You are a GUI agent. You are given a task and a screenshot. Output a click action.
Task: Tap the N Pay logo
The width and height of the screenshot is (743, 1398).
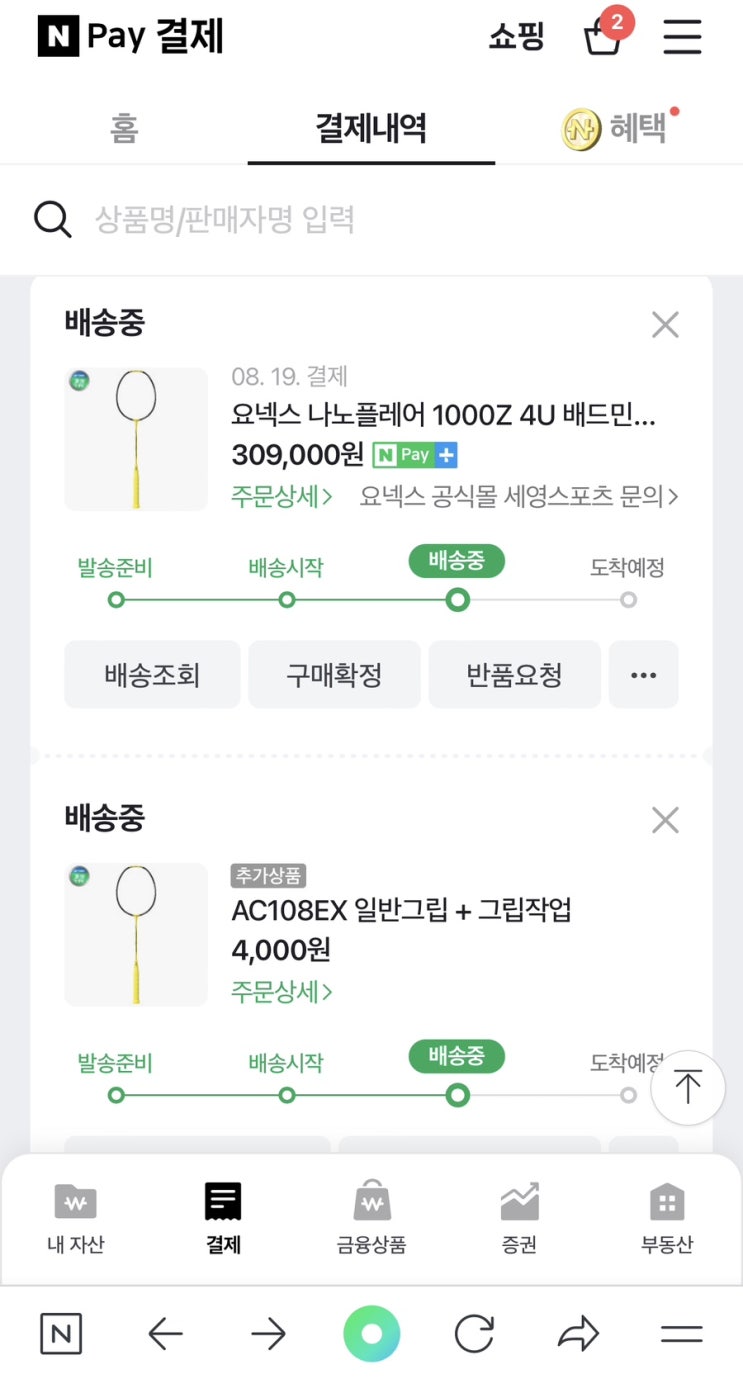coord(130,38)
